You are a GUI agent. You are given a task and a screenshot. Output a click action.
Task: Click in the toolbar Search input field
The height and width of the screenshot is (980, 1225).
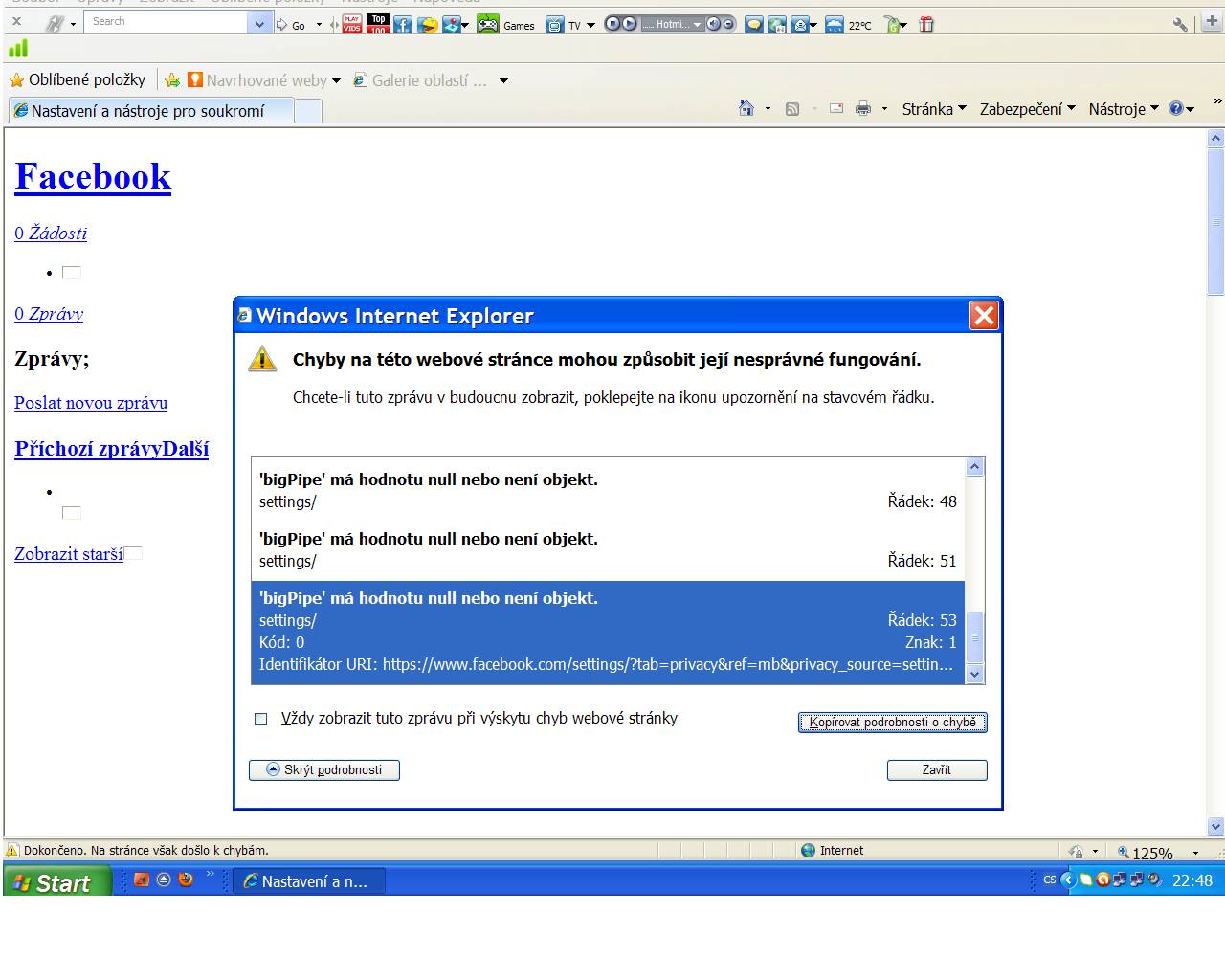167,23
